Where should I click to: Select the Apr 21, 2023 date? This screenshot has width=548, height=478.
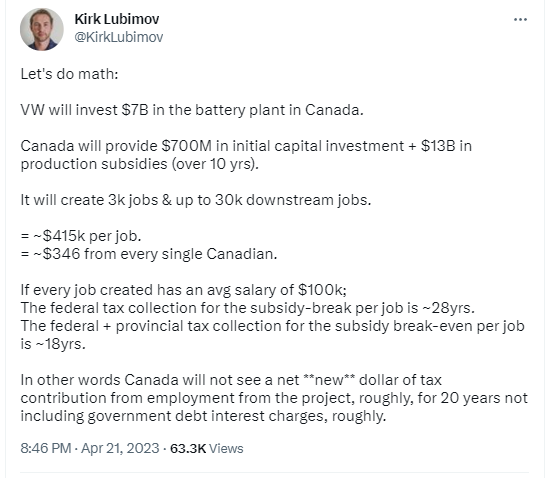point(120,448)
